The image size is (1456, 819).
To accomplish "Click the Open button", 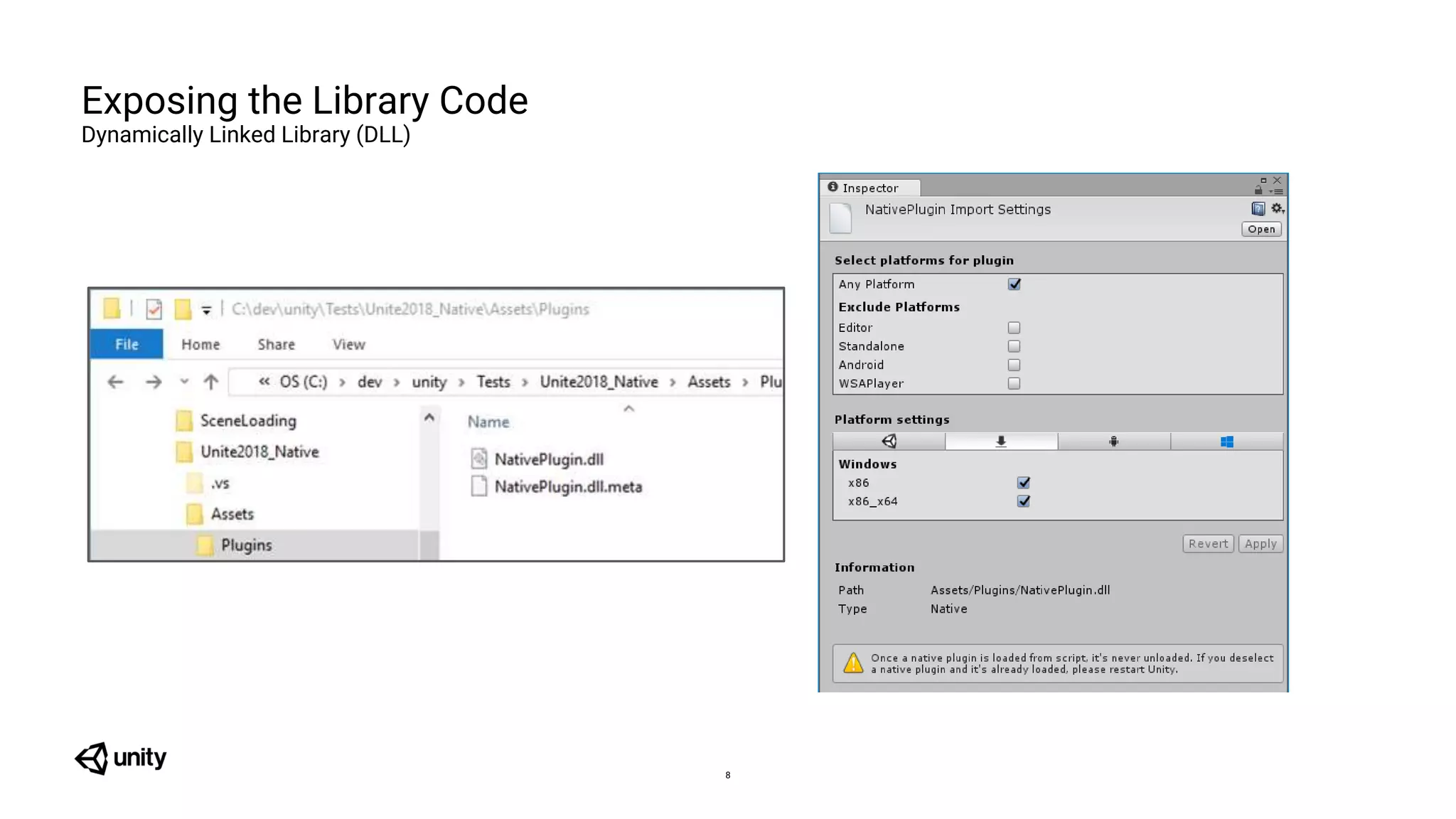I will [x=1261, y=229].
